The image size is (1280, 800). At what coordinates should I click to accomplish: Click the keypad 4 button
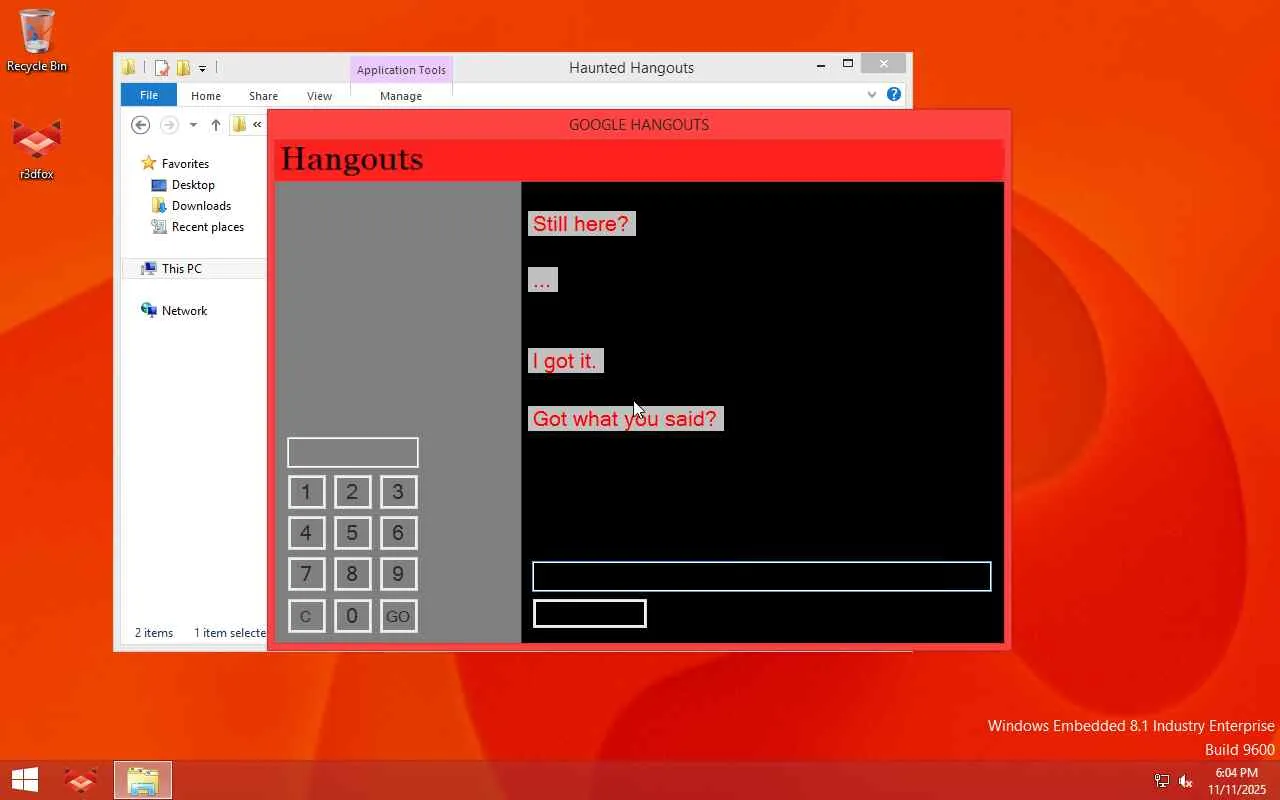pyautogui.click(x=306, y=533)
